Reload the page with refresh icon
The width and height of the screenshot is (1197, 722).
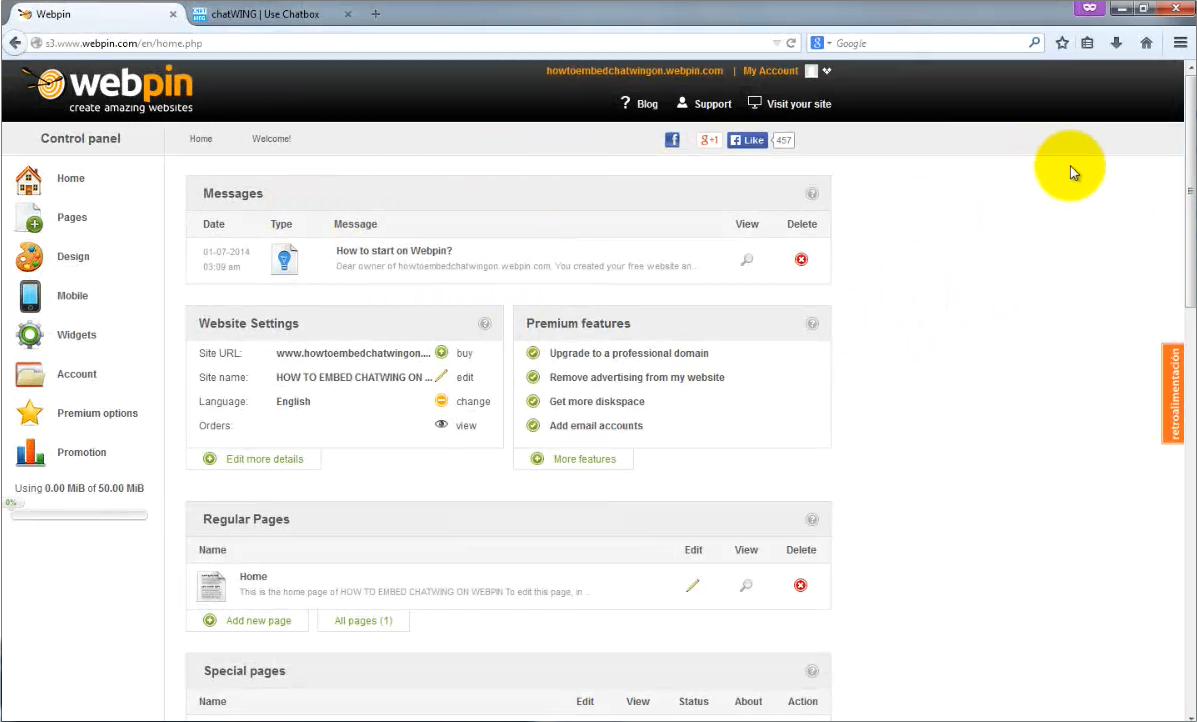[x=791, y=44]
